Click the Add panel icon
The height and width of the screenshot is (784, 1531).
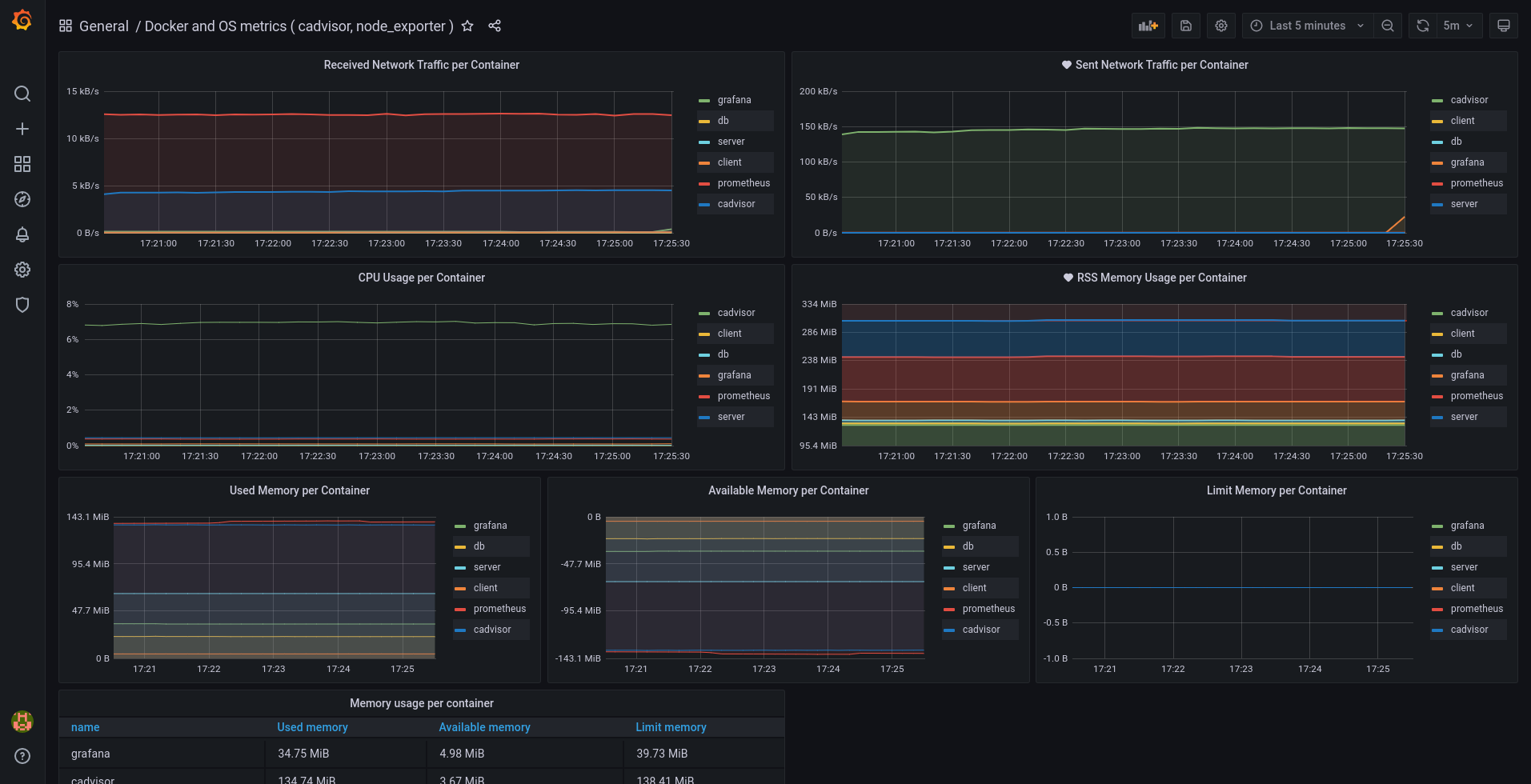[x=1148, y=26]
